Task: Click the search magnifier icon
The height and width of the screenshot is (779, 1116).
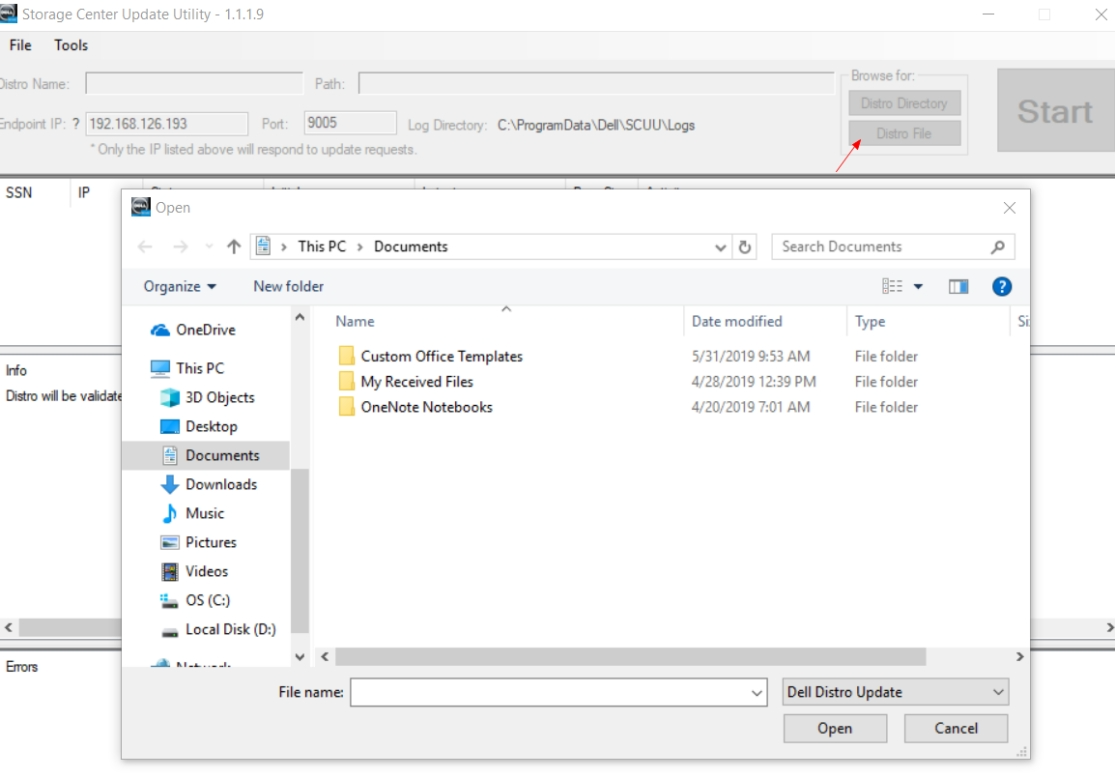Action: [x=998, y=247]
